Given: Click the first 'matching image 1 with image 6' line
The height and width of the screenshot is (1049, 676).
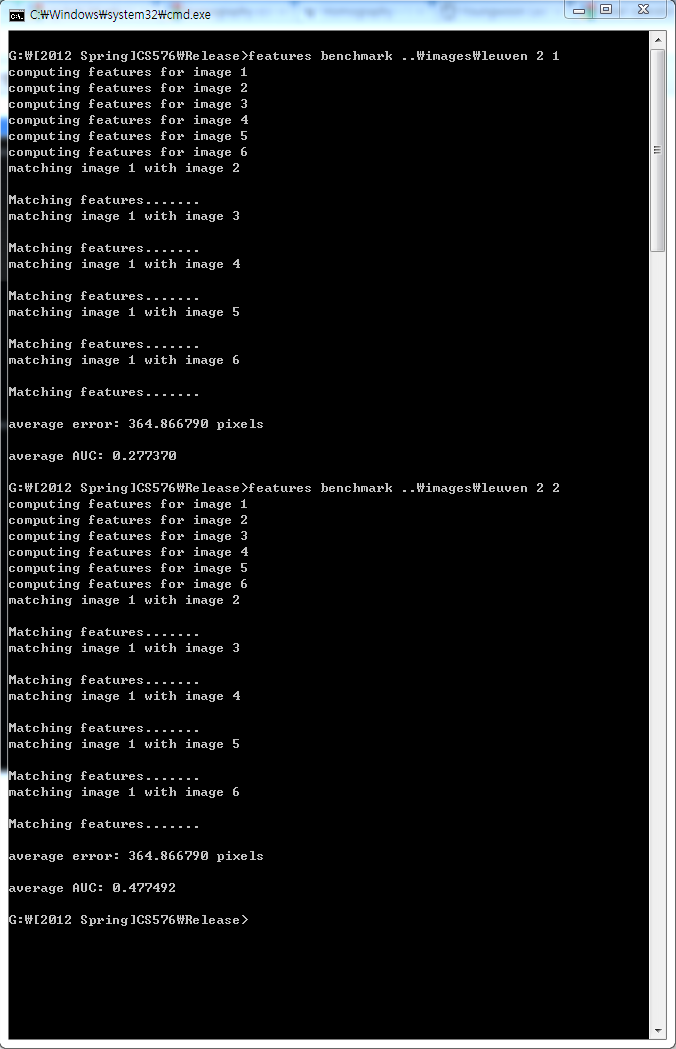Looking at the screenshot, I should tap(124, 361).
